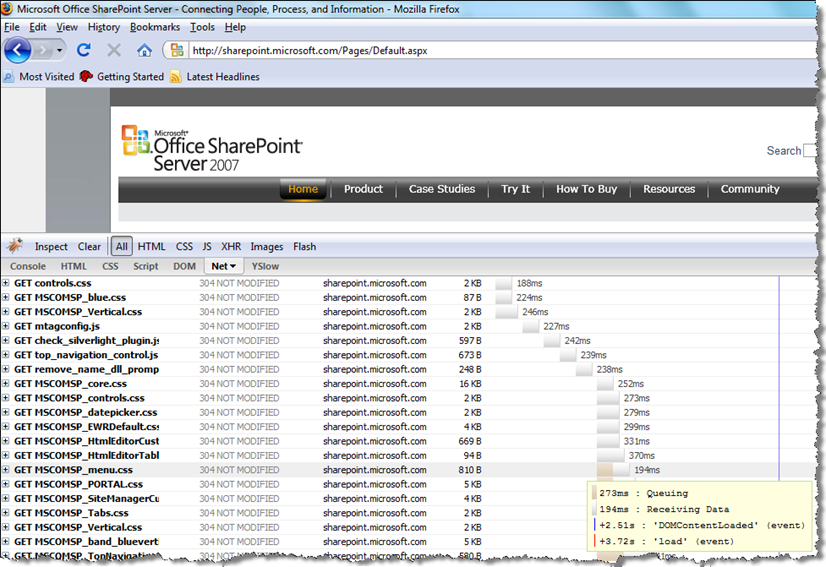The height and width of the screenshot is (567, 826).
Task: Filter net requests to All
Action: pyautogui.click(x=122, y=247)
